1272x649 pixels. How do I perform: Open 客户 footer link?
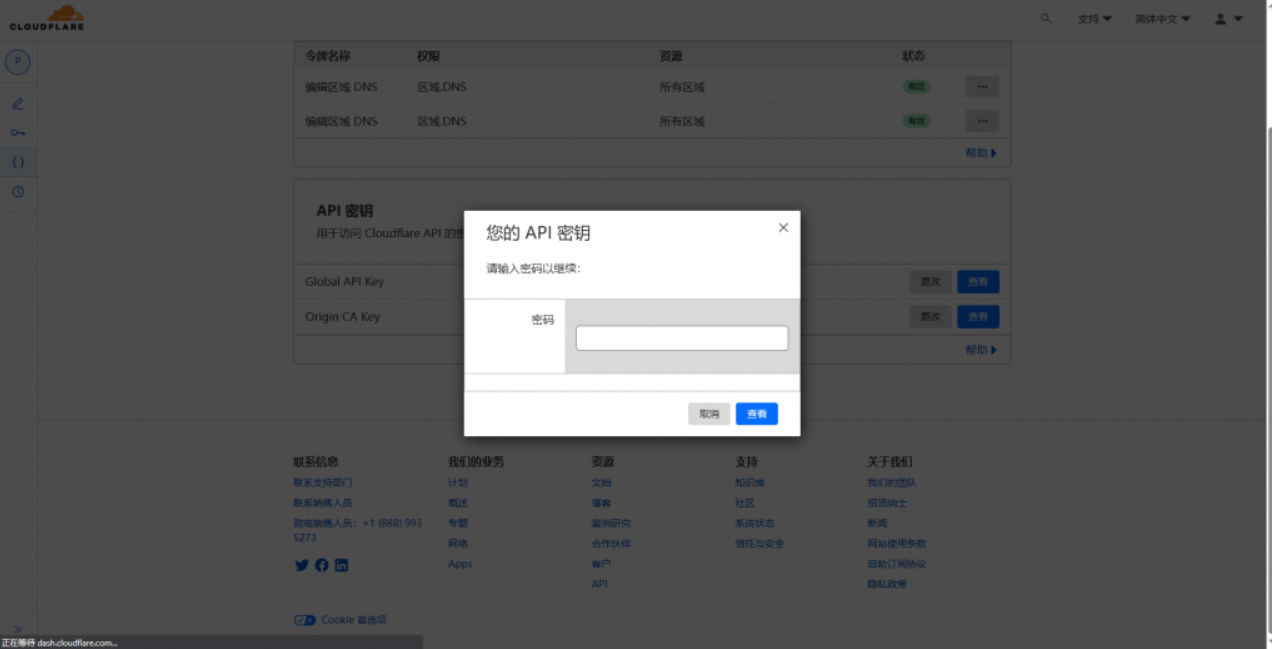point(601,564)
